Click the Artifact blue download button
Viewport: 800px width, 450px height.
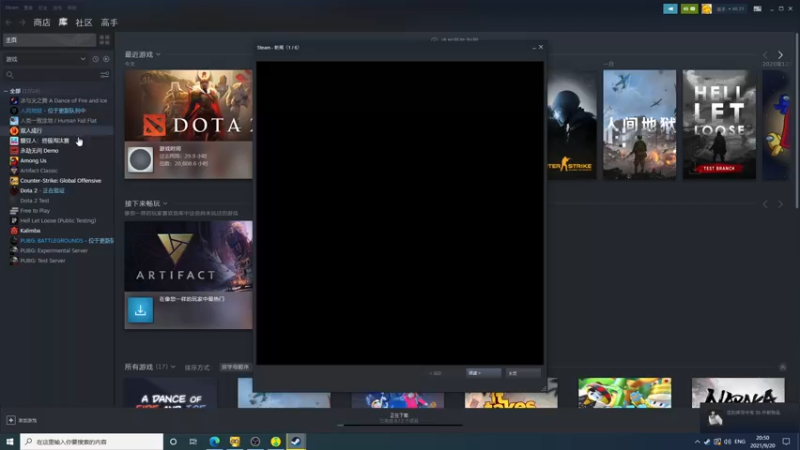tap(140, 310)
